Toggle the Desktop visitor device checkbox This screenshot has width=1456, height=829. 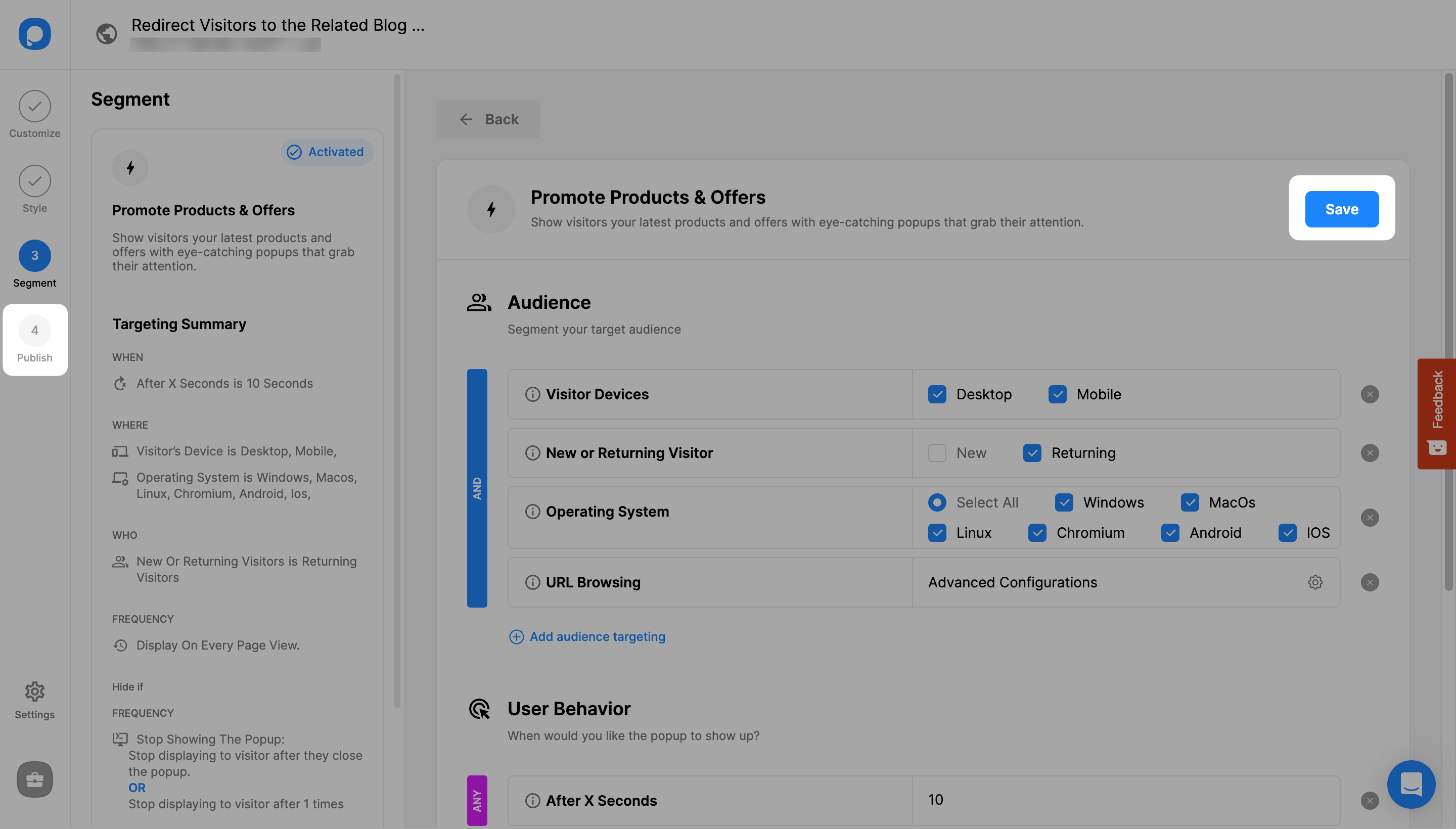936,393
